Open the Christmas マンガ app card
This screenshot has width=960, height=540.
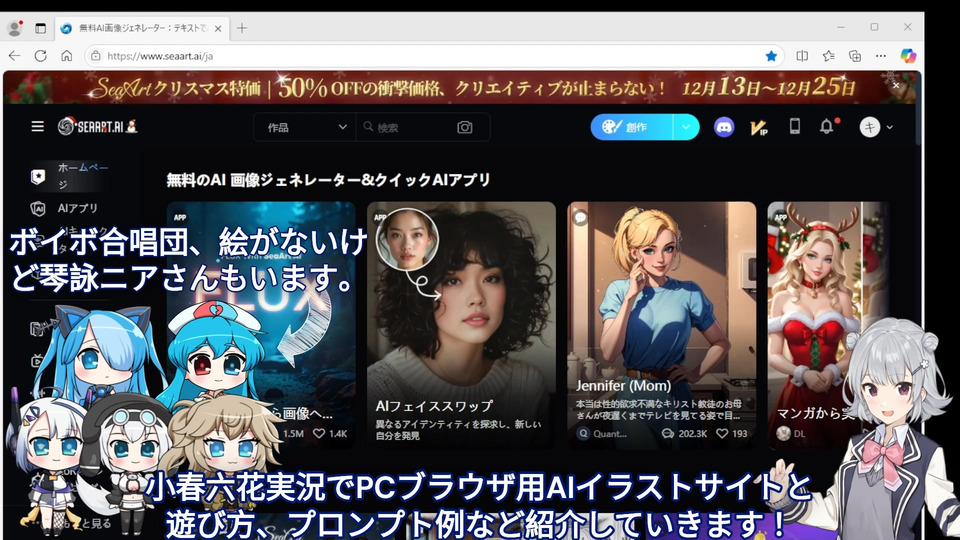click(829, 324)
